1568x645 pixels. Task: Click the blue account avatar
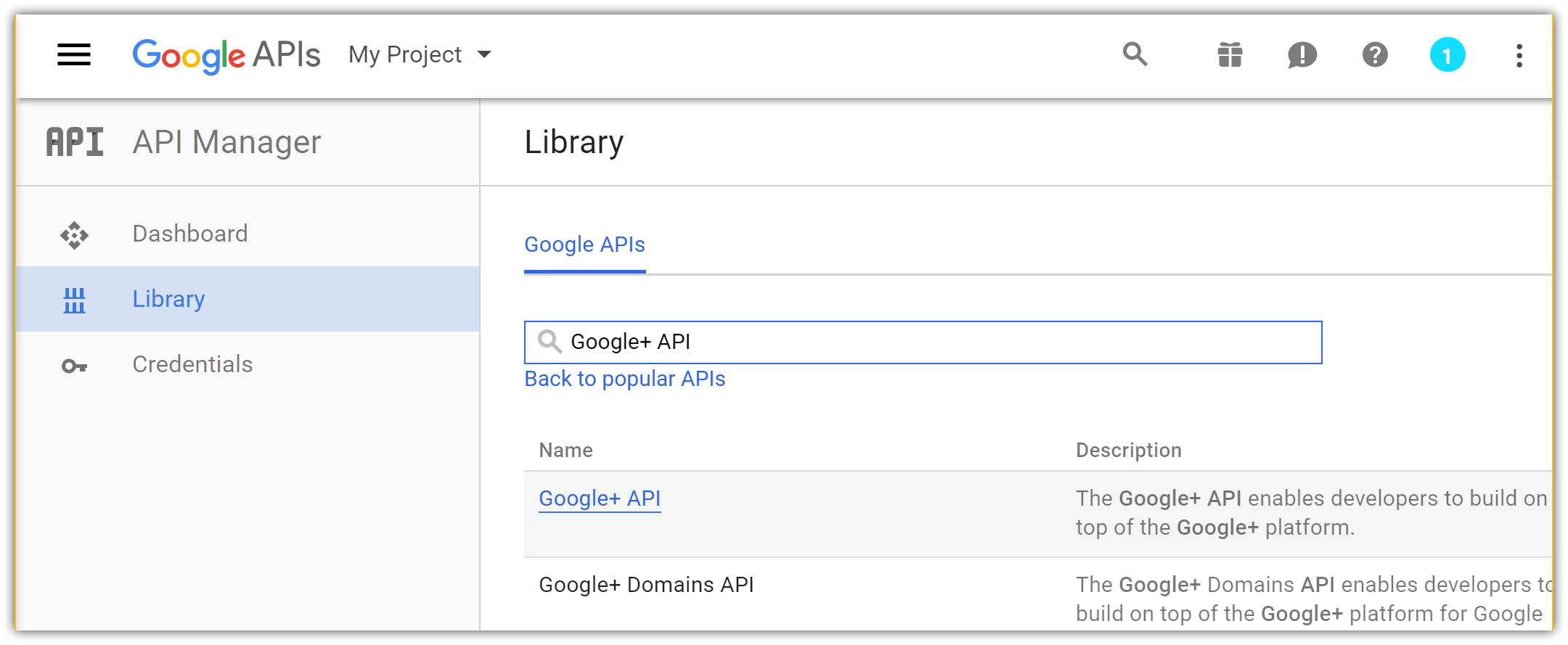1447,55
